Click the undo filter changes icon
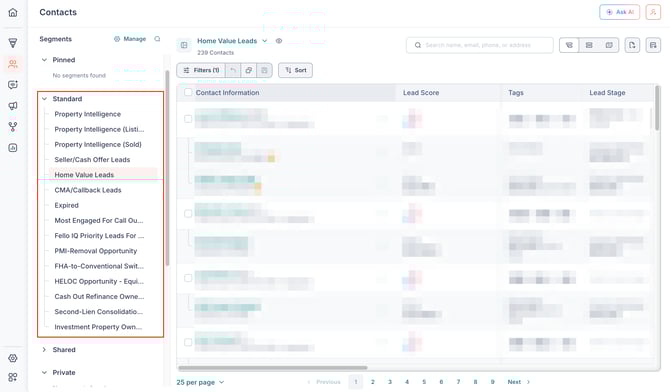Screen dimensions: 670x392 pos(233,70)
